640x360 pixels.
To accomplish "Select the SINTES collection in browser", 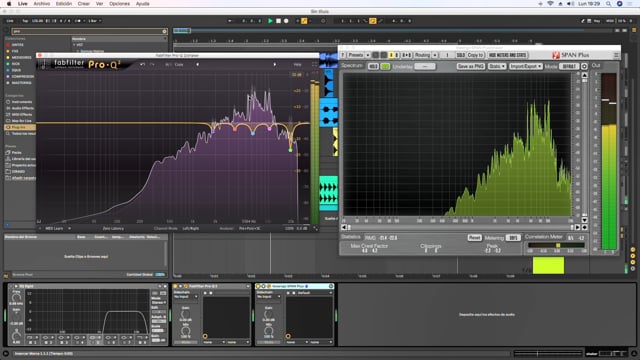I will point(18,45).
